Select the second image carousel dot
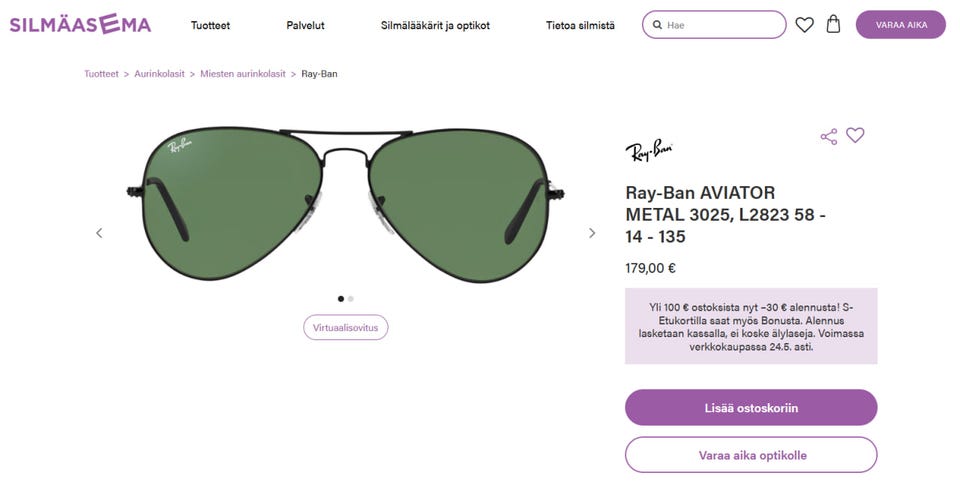This screenshot has height=485, width=960. point(351,299)
